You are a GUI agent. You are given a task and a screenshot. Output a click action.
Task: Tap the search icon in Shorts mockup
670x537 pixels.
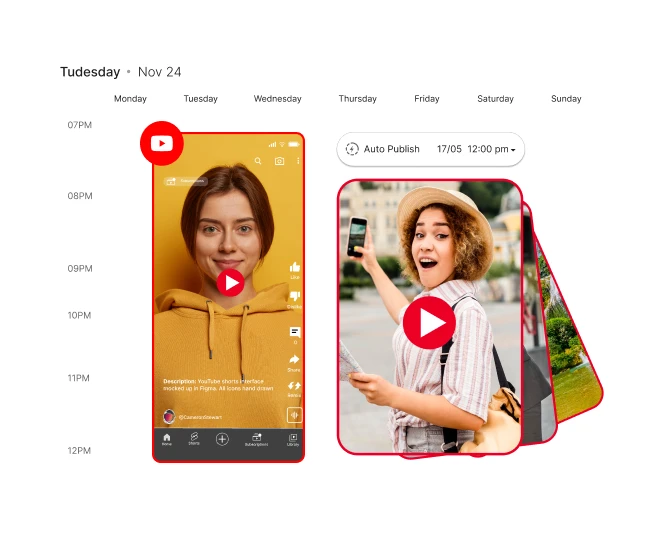[x=258, y=161]
